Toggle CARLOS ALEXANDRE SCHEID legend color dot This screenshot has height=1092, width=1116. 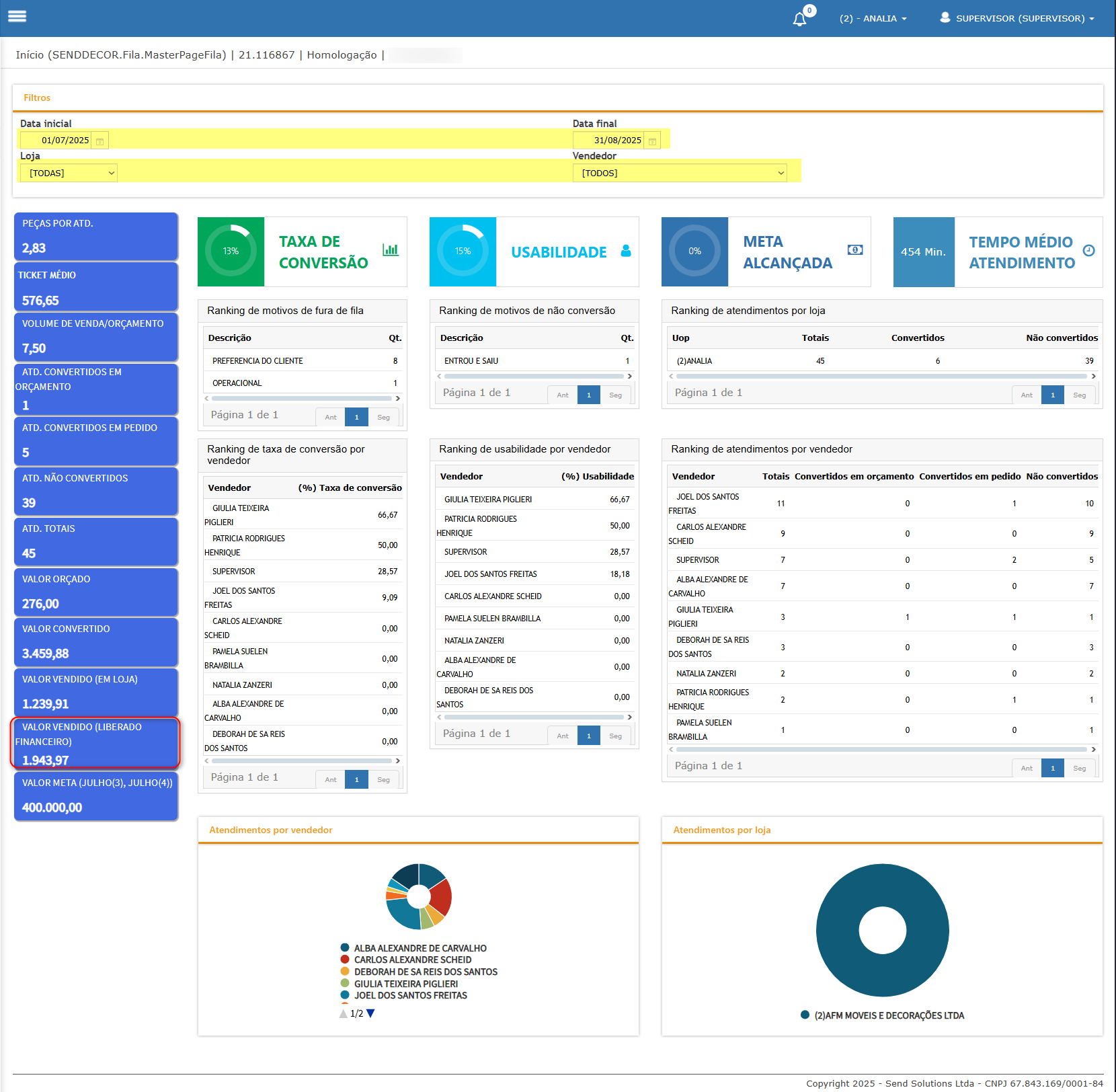(x=345, y=960)
